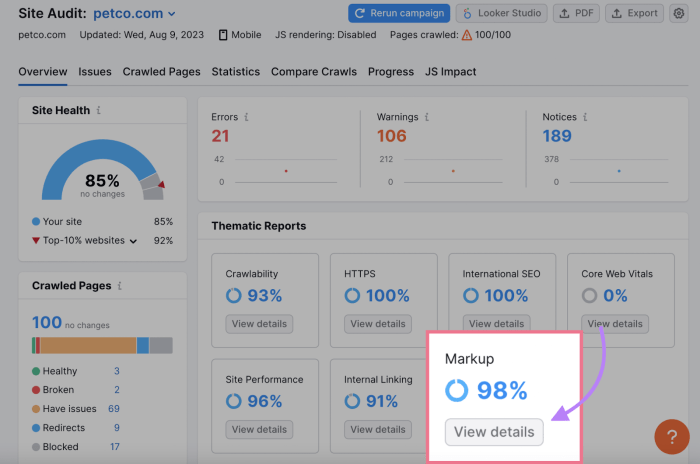This screenshot has height=464, width=700.
Task: Export the report as PDF
Action: pyautogui.click(x=576, y=13)
